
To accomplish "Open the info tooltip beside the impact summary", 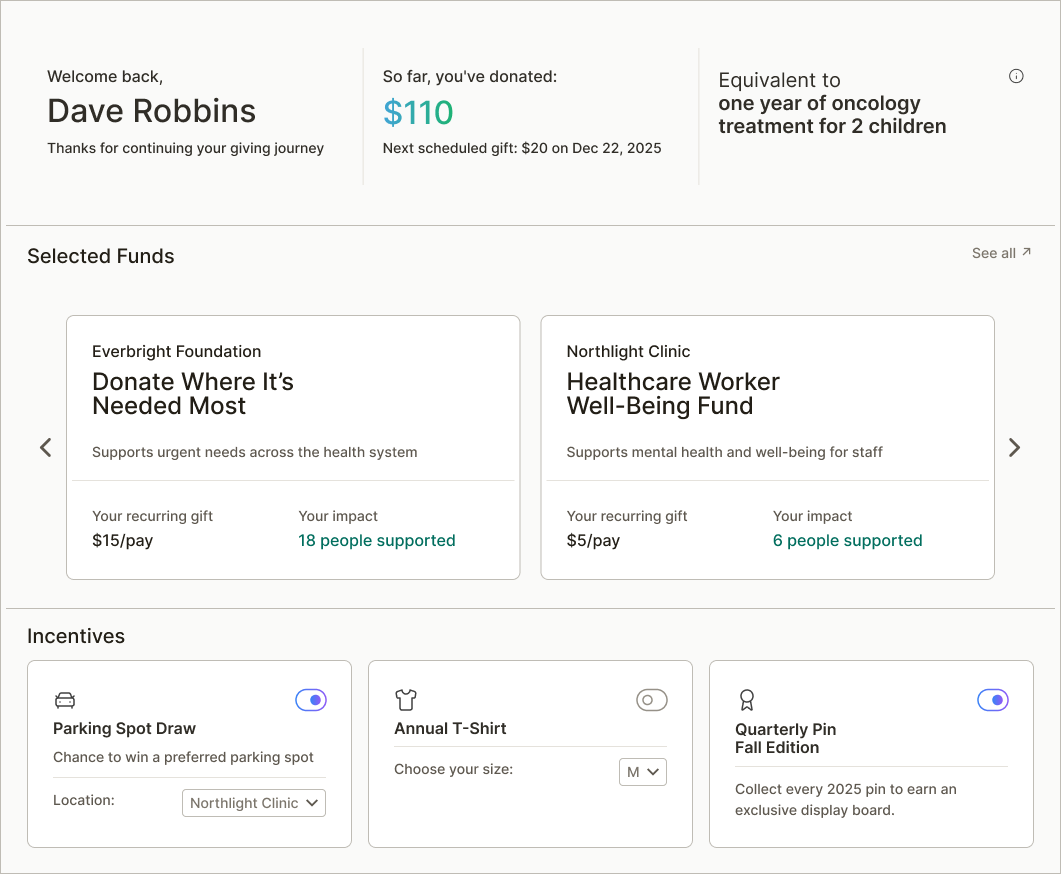I will point(1016,76).
